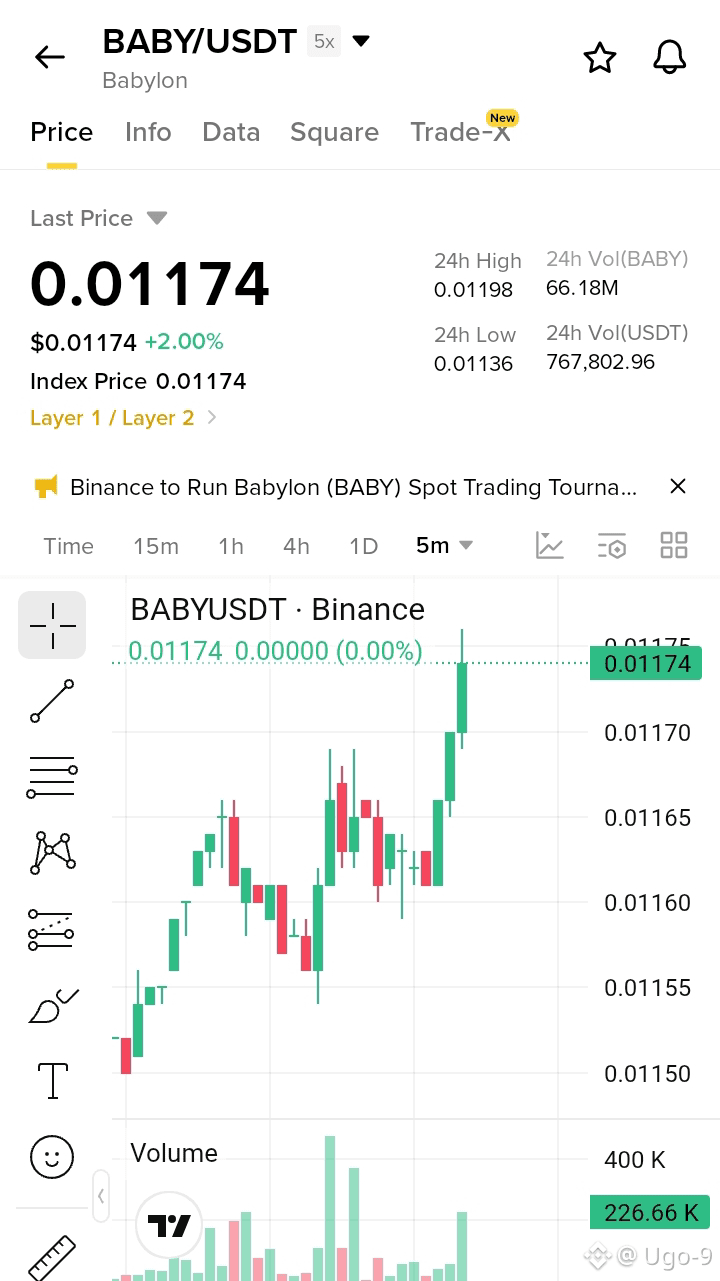Switch to the Info tab
The width and height of the screenshot is (720, 1281).
tap(148, 132)
